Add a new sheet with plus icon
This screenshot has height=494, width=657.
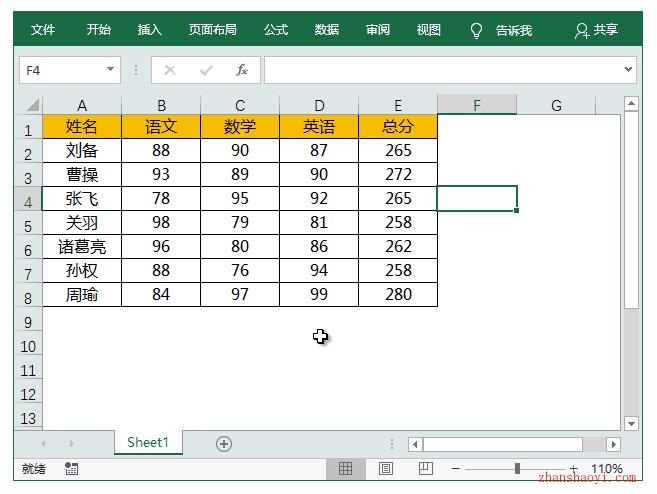tap(224, 444)
